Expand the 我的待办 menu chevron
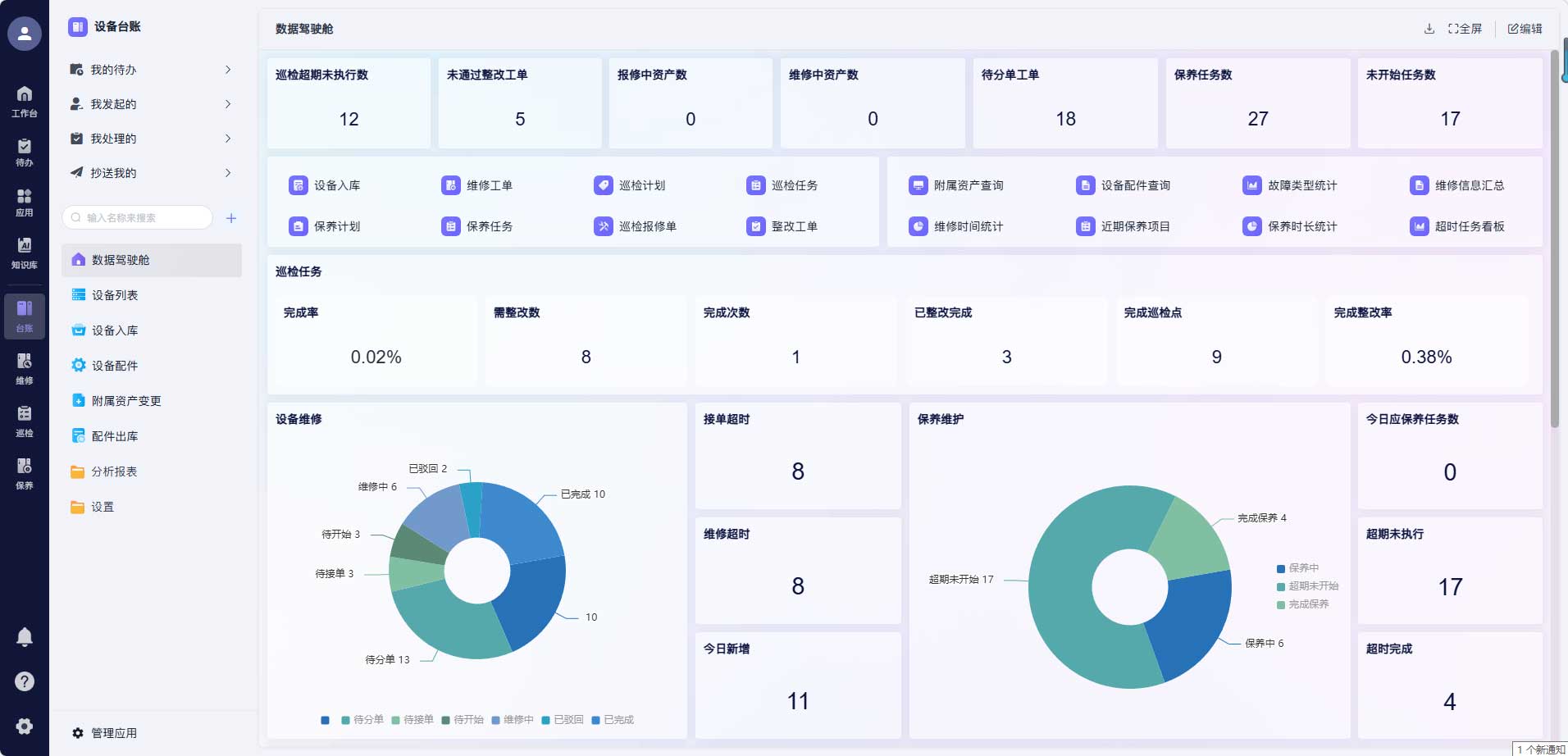Image resolution: width=1568 pixels, height=756 pixels. pos(228,70)
